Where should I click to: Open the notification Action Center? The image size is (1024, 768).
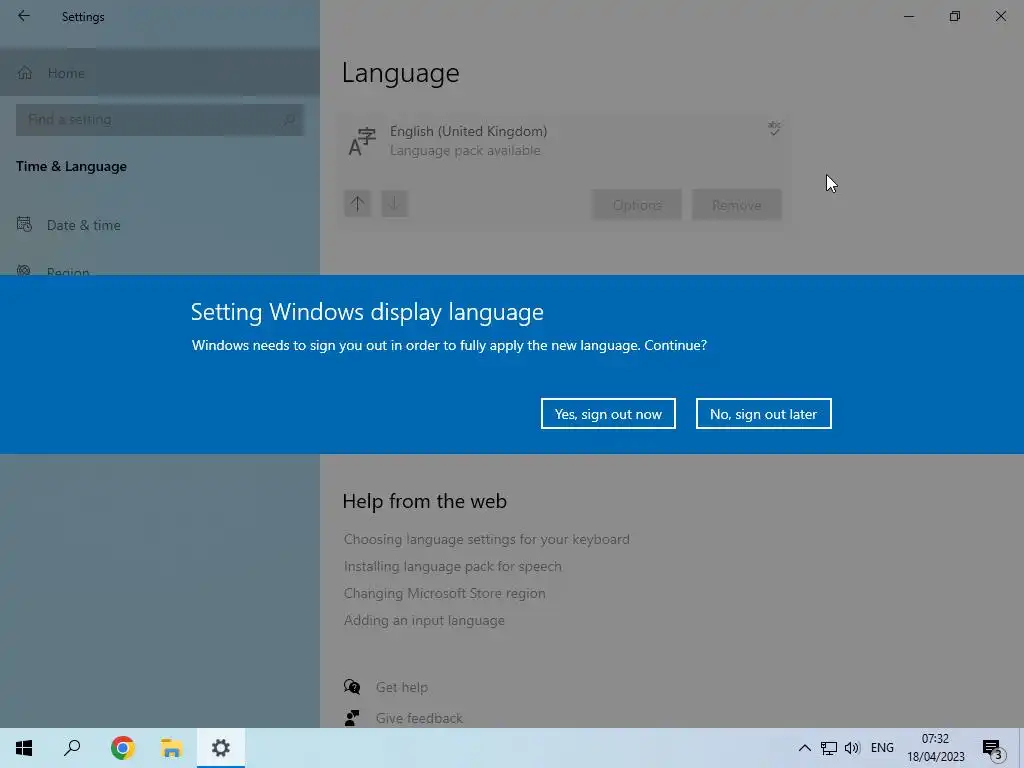pos(993,748)
